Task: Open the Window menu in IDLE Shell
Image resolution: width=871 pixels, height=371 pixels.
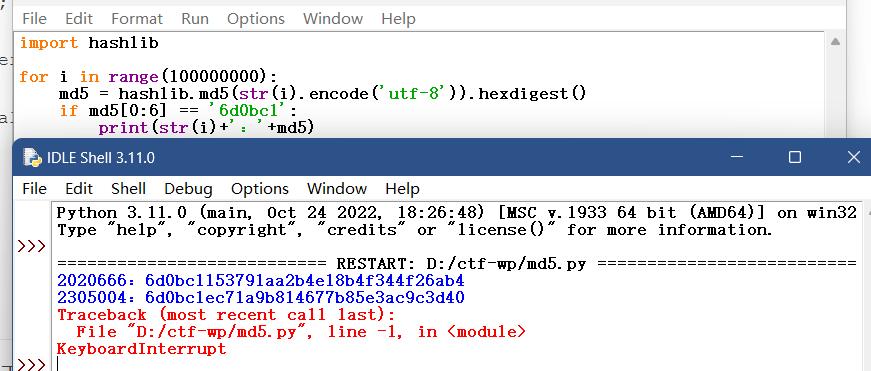Action: [337, 189]
